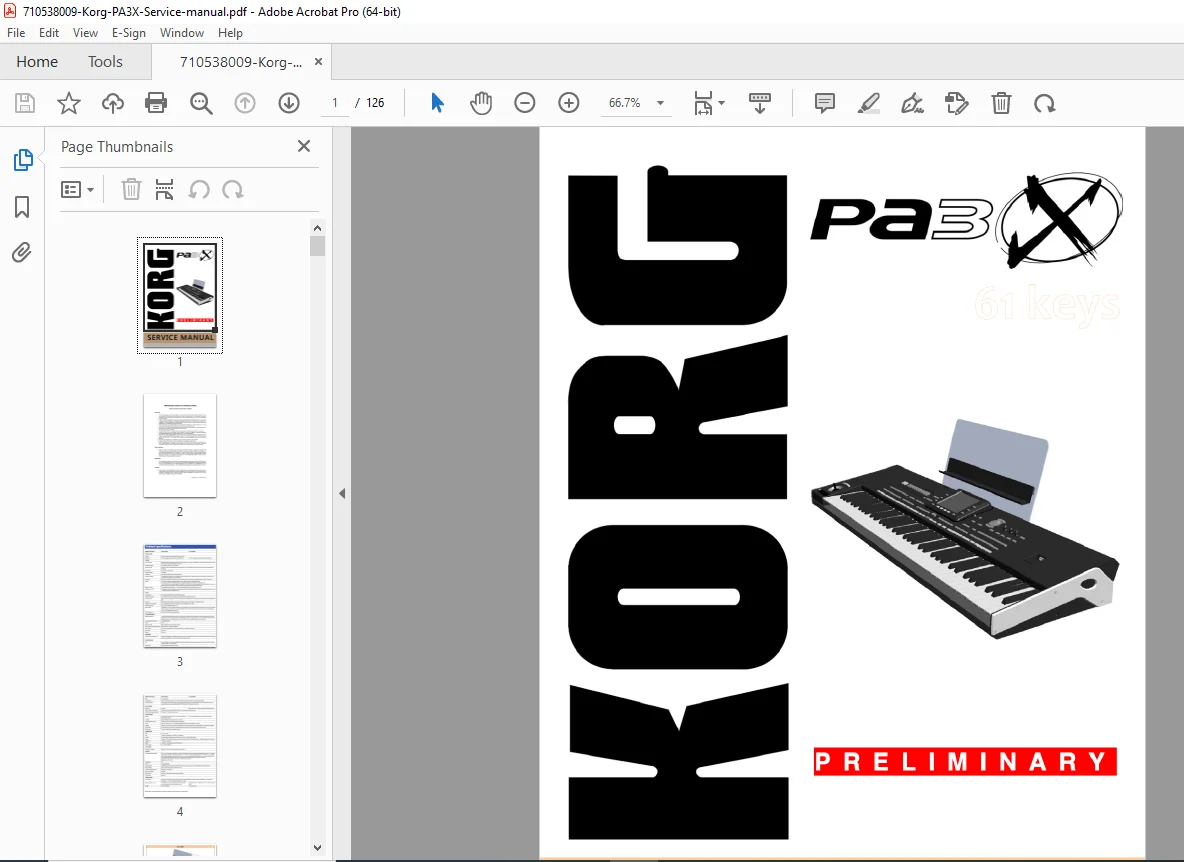Select page 4 thumbnail
Viewport: 1184px width, 862px height.
(x=180, y=746)
